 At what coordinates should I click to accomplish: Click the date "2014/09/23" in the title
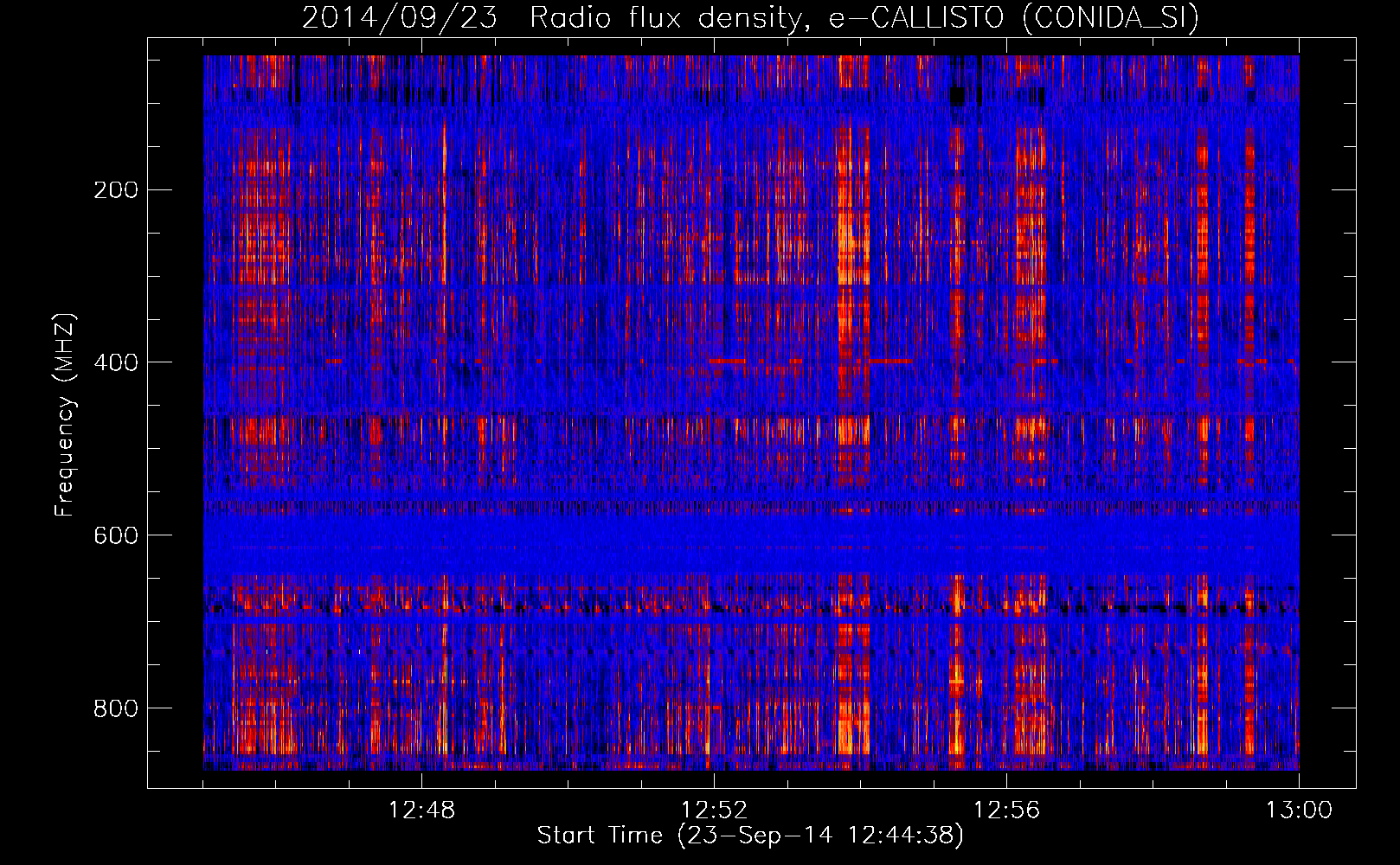pyautogui.click(x=400, y=18)
